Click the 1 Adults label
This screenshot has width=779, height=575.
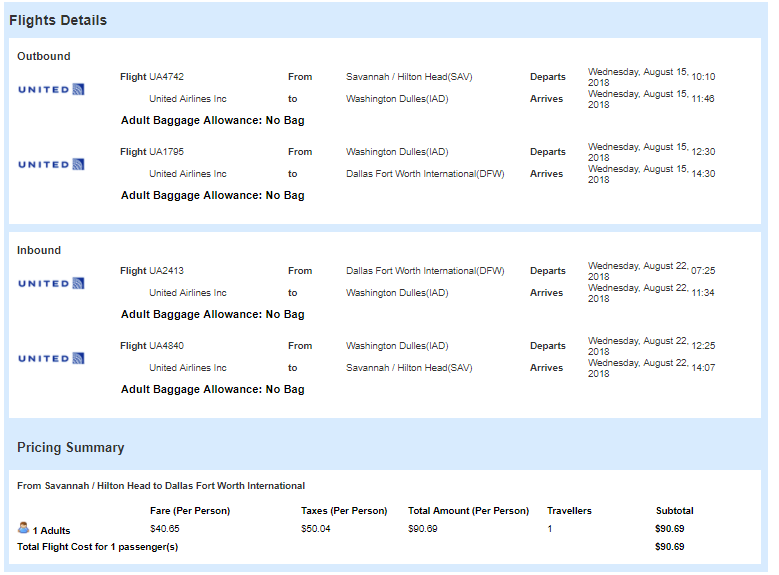[x=52, y=531]
